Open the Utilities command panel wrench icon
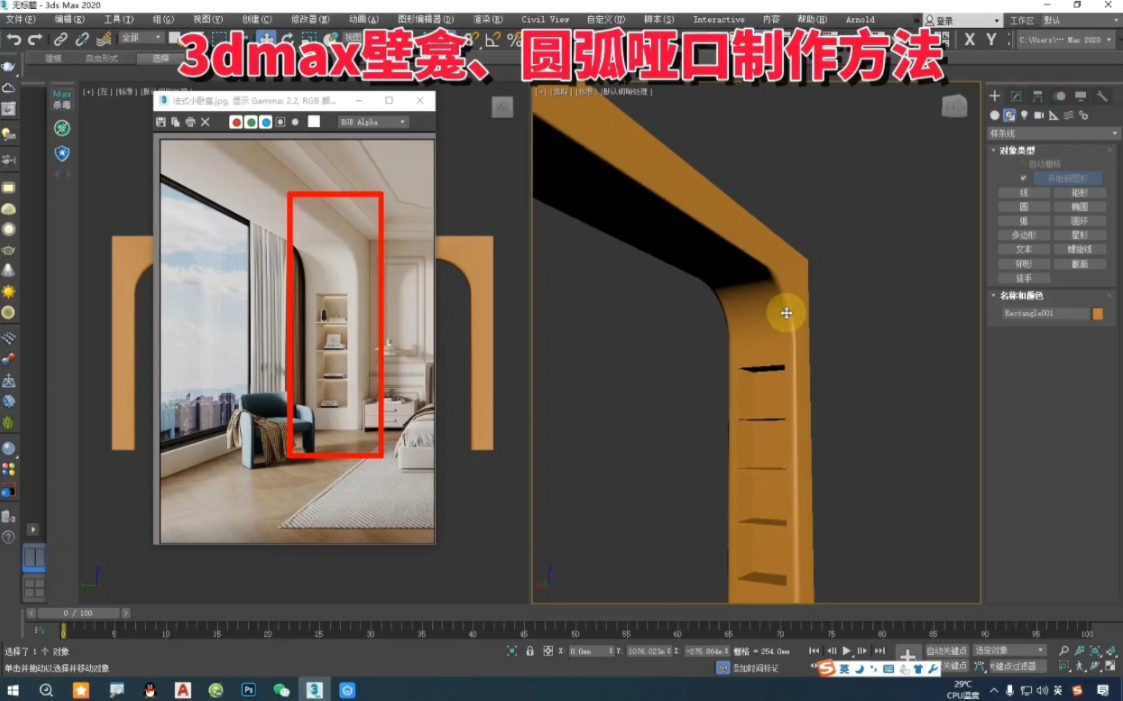The image size is (1123, 701). click(1102, 96)
